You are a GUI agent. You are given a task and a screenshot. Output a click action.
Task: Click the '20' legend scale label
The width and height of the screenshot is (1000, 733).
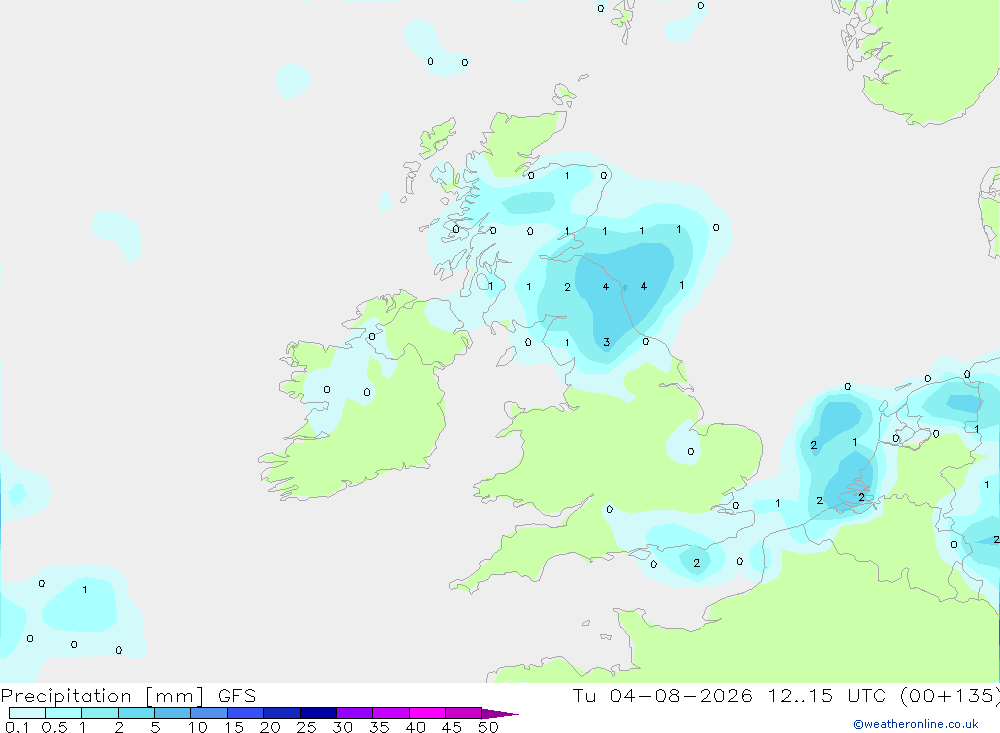pyautogui.click(x=270, y=727)
